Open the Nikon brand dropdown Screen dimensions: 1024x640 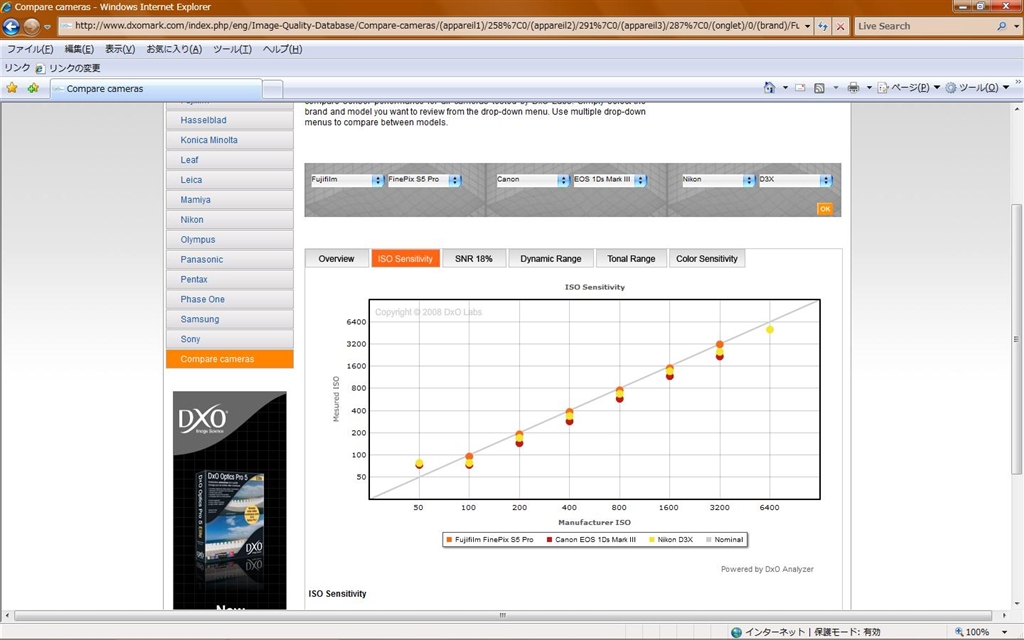pyautogui.click(x=718, y=180)
